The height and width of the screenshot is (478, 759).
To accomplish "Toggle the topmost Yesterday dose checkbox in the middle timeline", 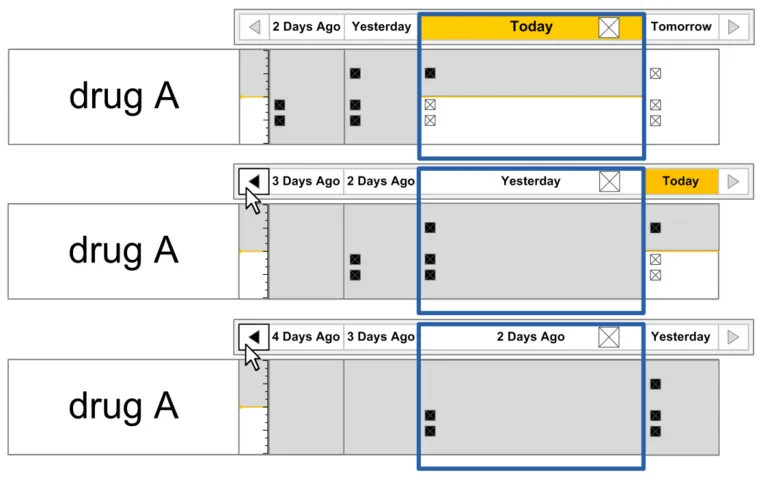I will 430,228.
